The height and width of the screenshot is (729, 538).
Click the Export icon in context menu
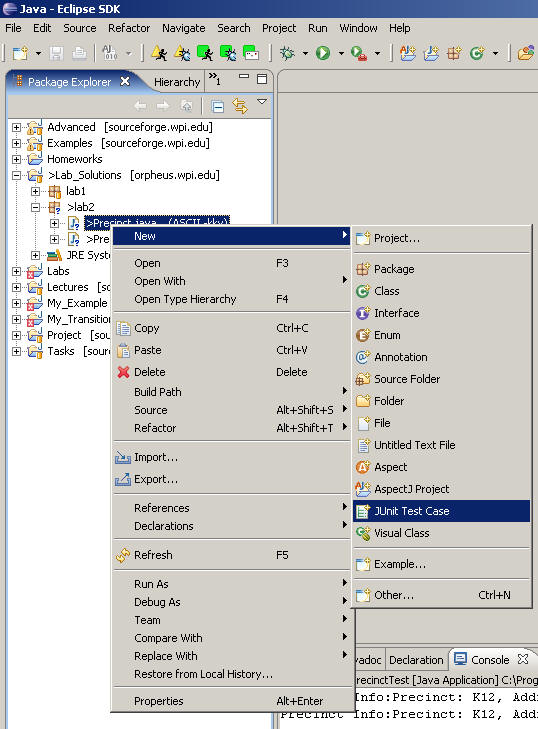pos(123,479)
